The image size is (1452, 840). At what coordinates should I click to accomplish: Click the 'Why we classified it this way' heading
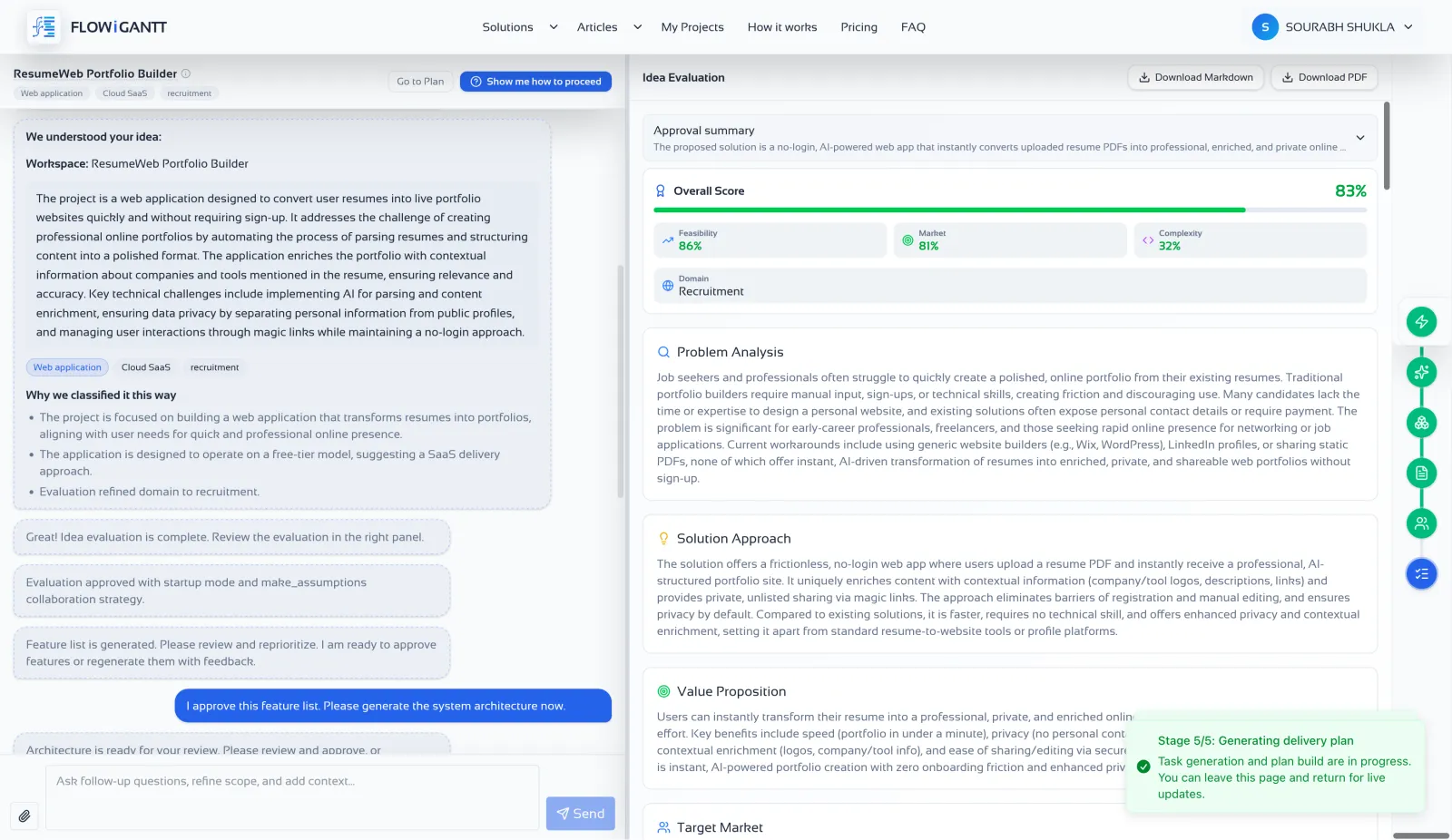click(101, 396)
